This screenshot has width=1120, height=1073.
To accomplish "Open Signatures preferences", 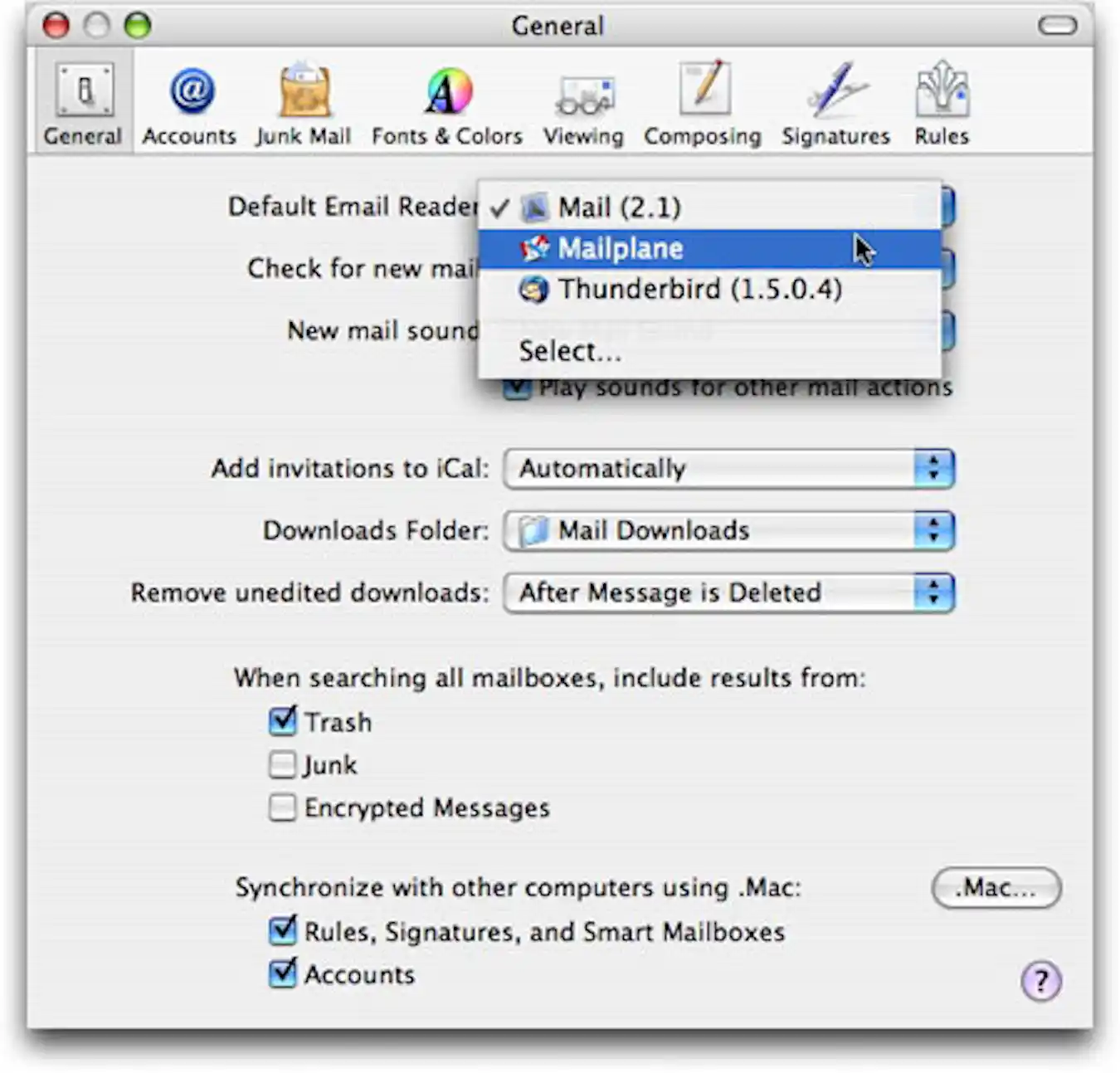I will pos(835,101).
